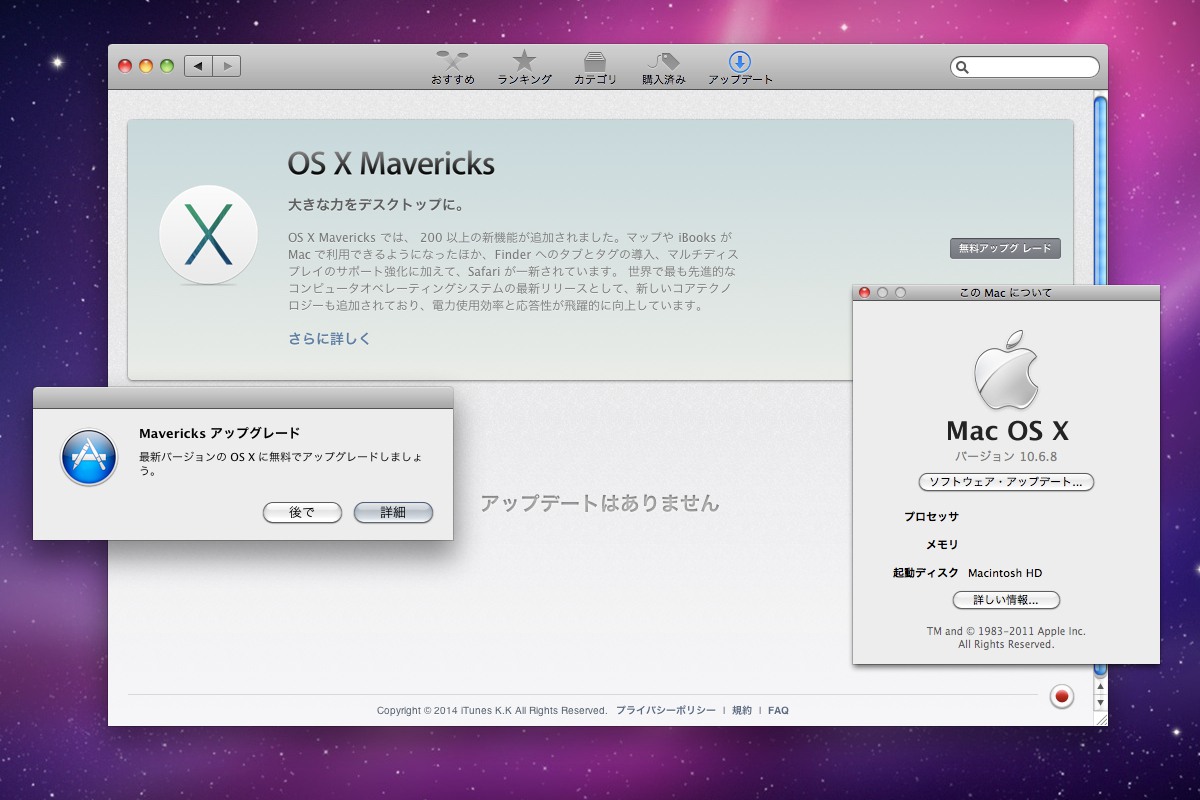Viewport: 1200px width, 800px height.
Task: Click 詳しい情報... button
Action: 1006,600
